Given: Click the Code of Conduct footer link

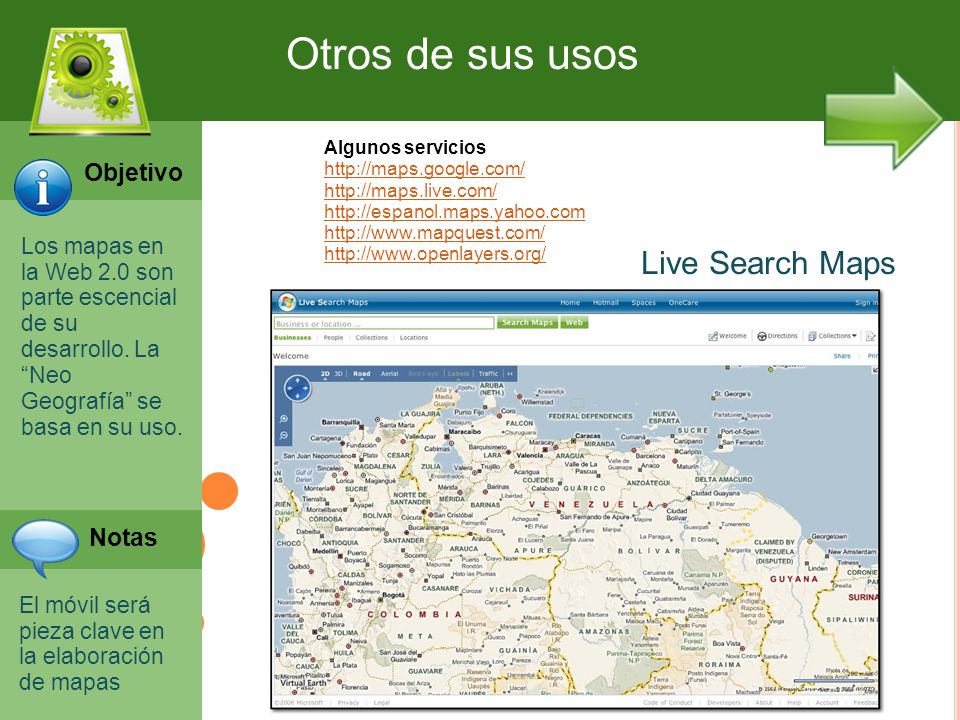Looking at the screenshot, I should [x=667, y=702].
